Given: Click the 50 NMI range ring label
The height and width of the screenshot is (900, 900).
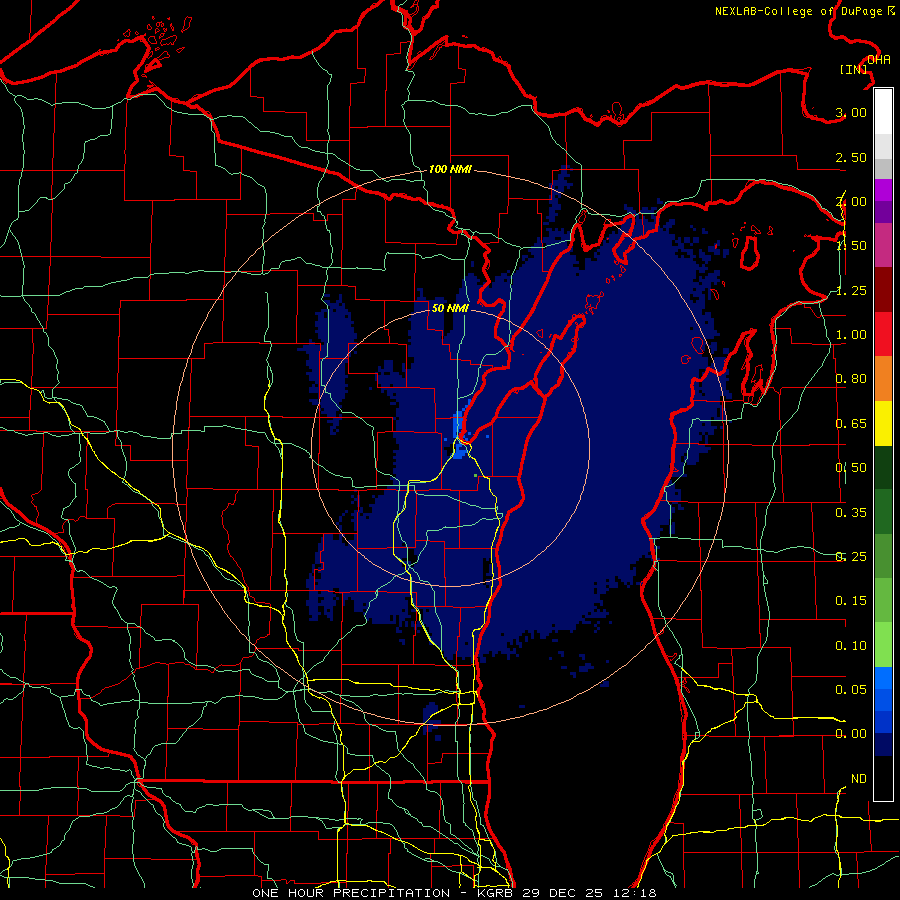Looking at the screenshot, I should pos(450,308).
